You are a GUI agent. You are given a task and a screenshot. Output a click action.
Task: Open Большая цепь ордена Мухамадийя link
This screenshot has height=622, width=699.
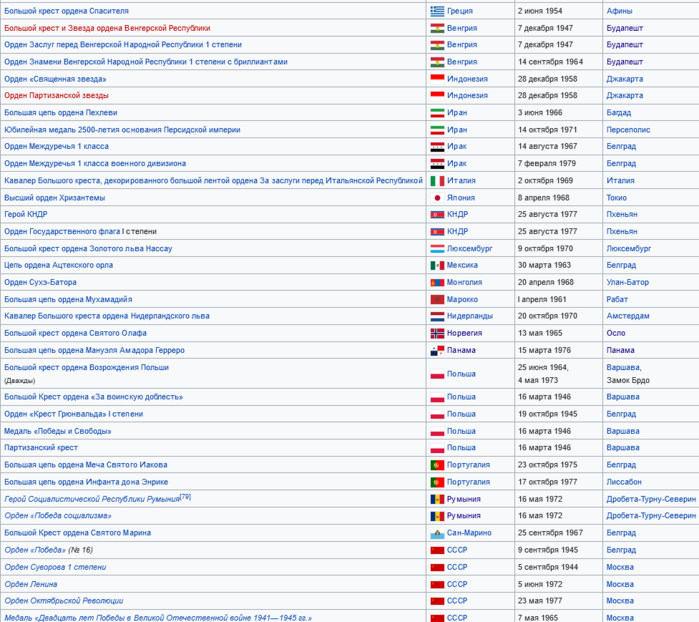(68, 299)
